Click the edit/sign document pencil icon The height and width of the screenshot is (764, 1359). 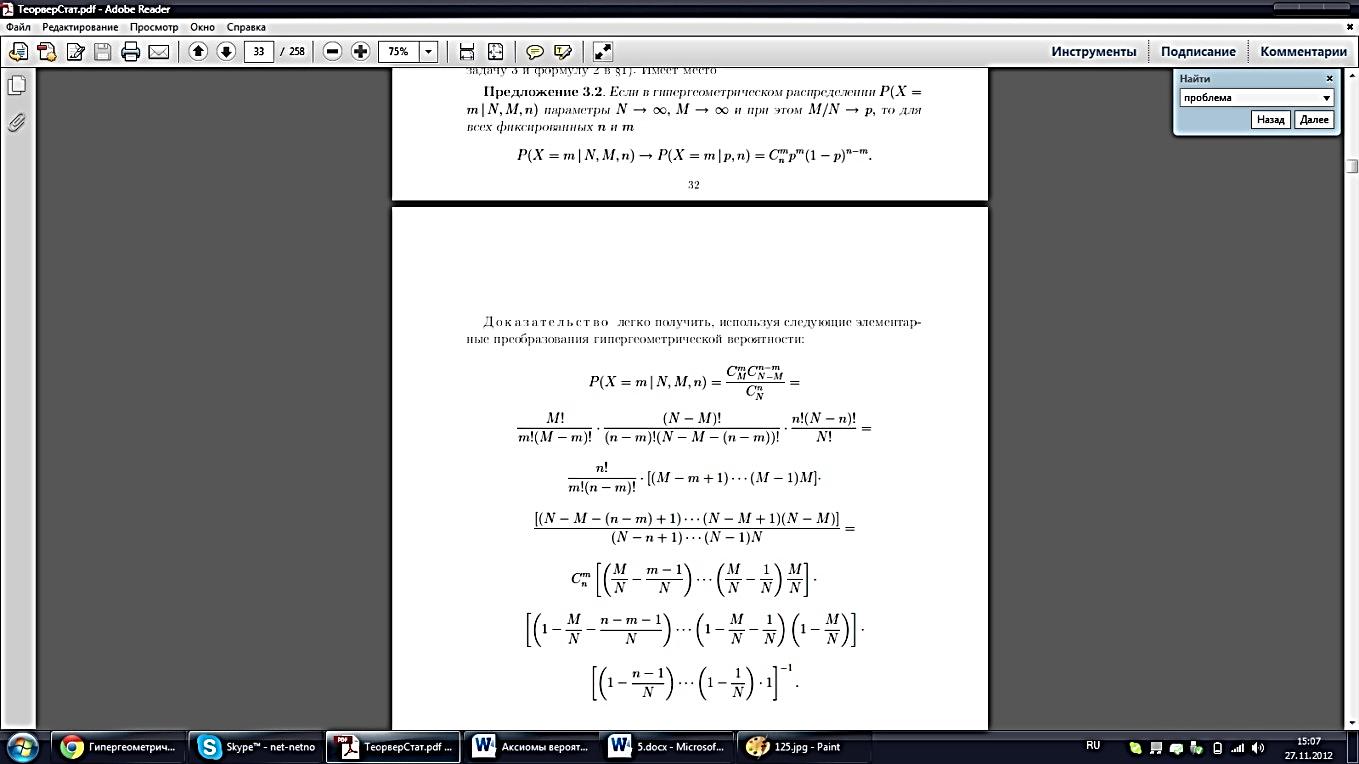coord(74,51)
